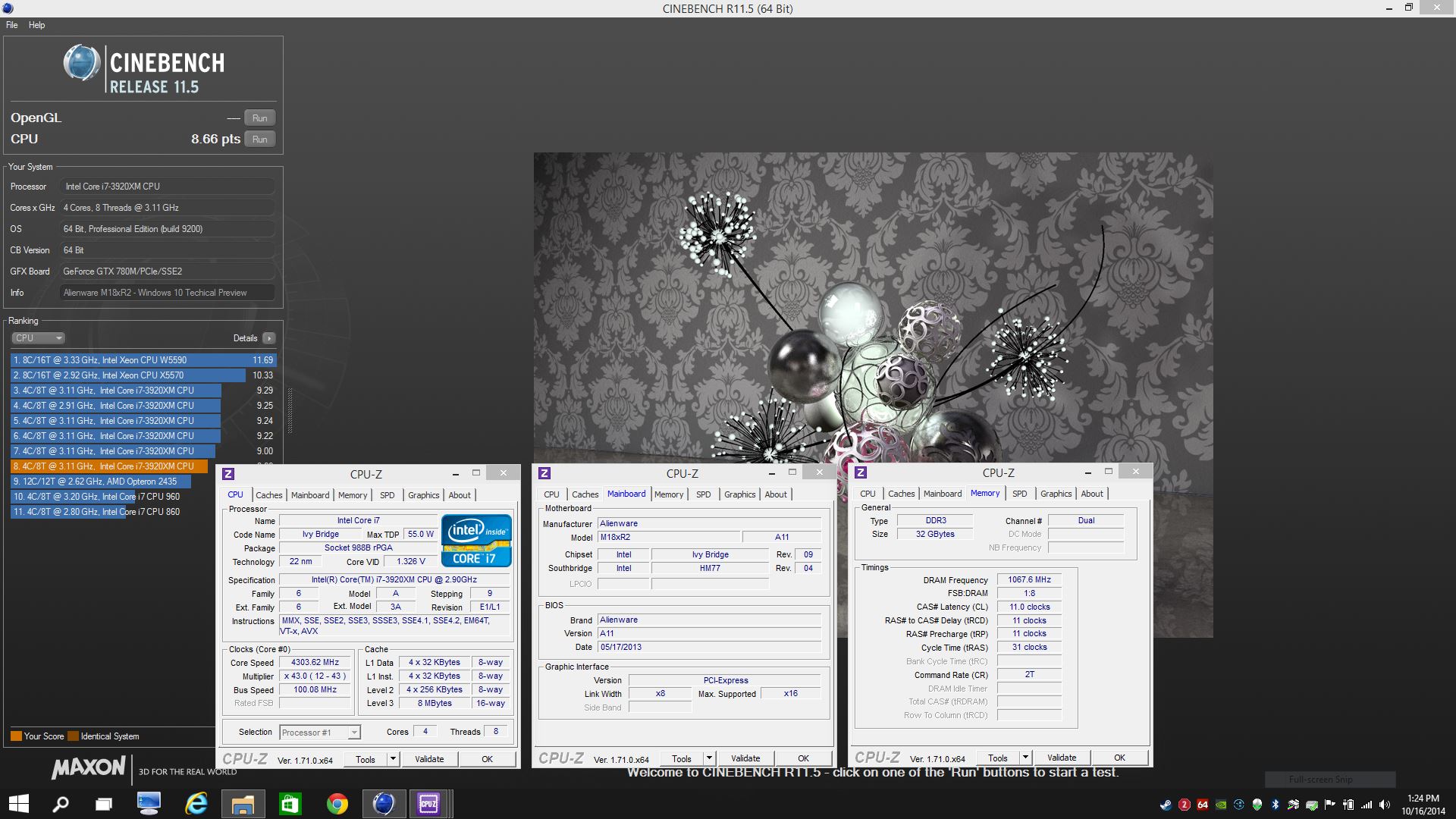Open the Help menu
This screenshot has height=819, width=1456.
tap(36, 25)
